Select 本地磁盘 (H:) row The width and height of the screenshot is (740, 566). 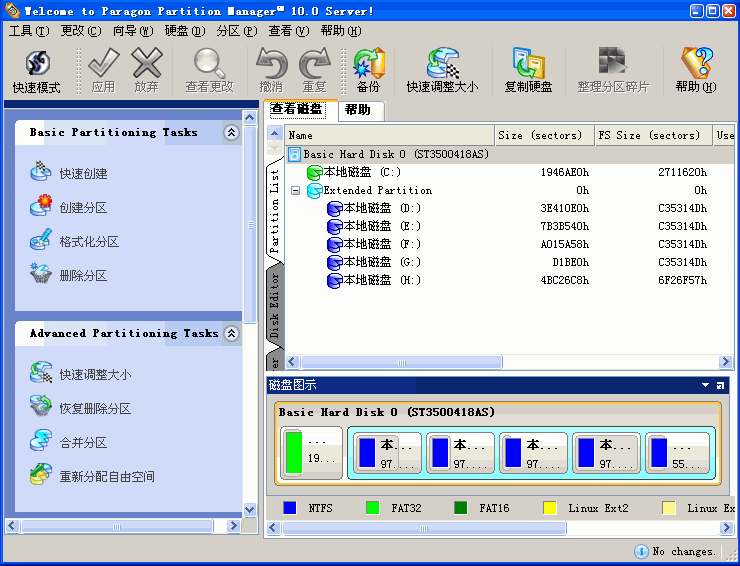point(510,280)
